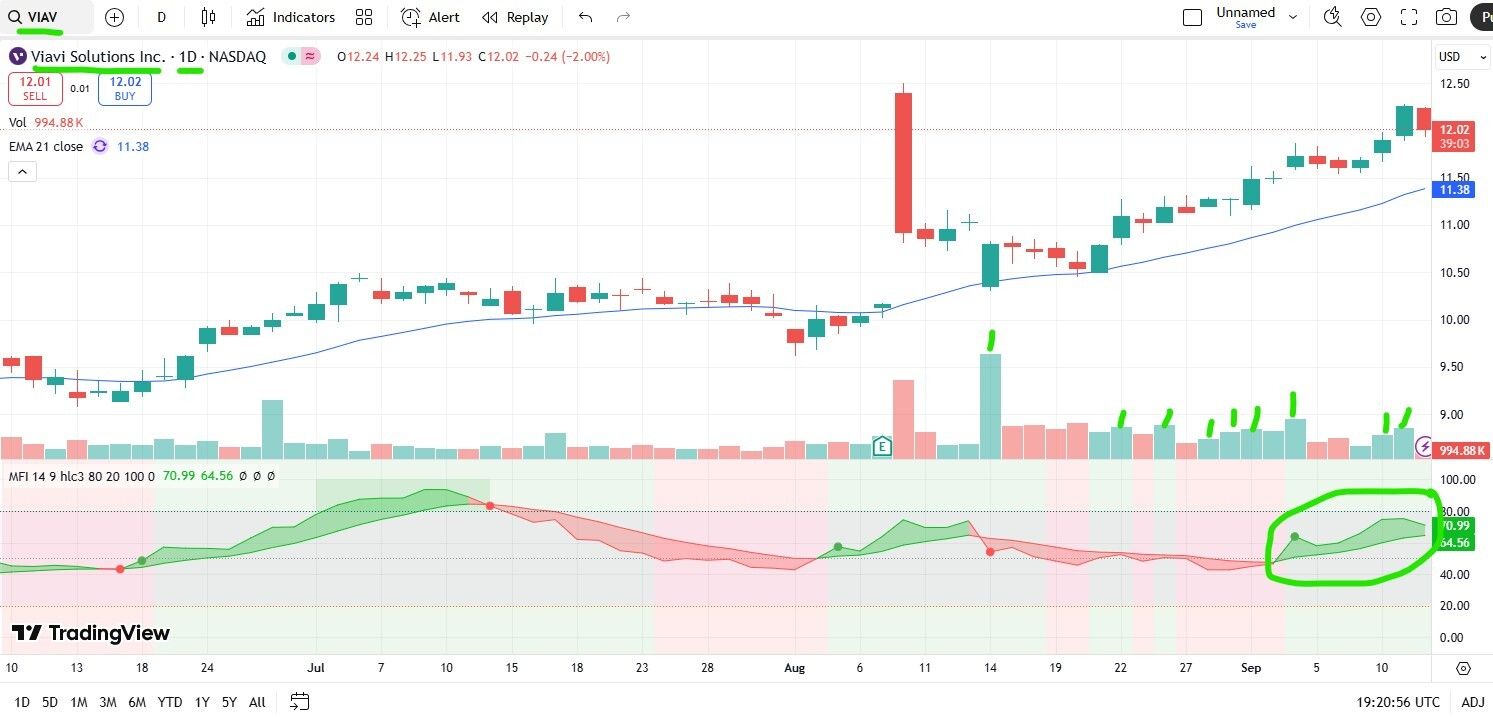Screen dimensions: 1493x717
Task: Select the All time range
Action: click(x=257, y=702)
